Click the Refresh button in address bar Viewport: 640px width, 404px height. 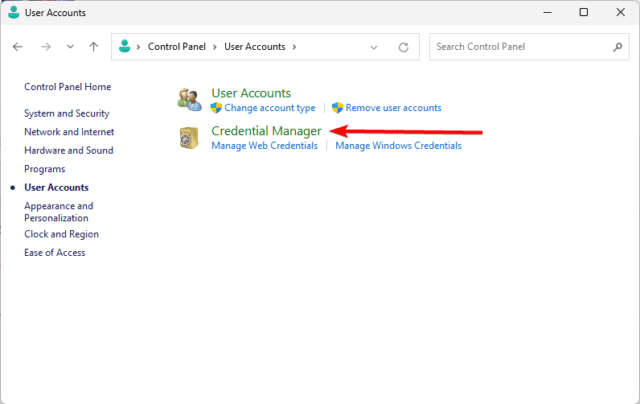(403, 47)
